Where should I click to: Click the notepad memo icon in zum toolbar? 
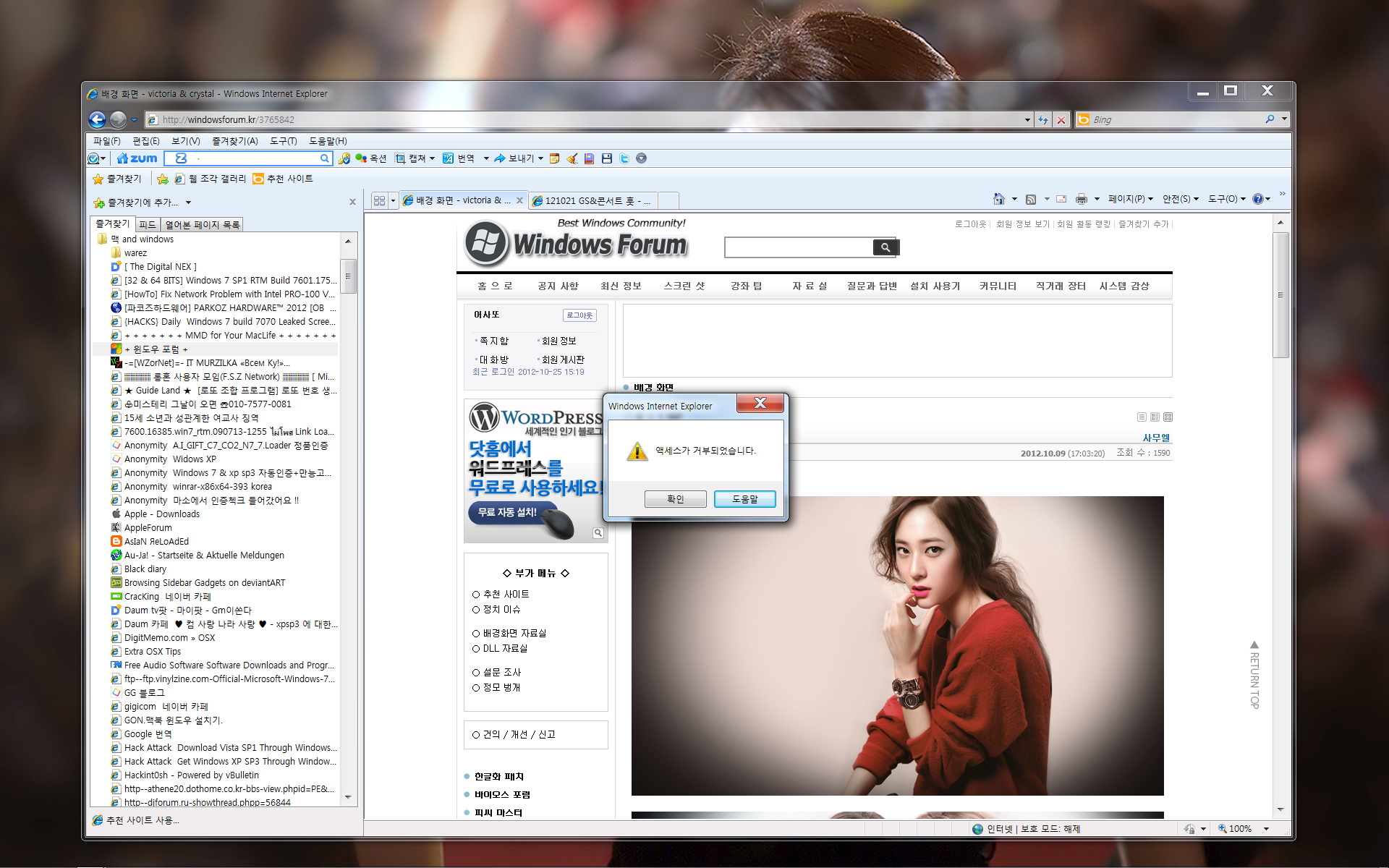(554, 158)
